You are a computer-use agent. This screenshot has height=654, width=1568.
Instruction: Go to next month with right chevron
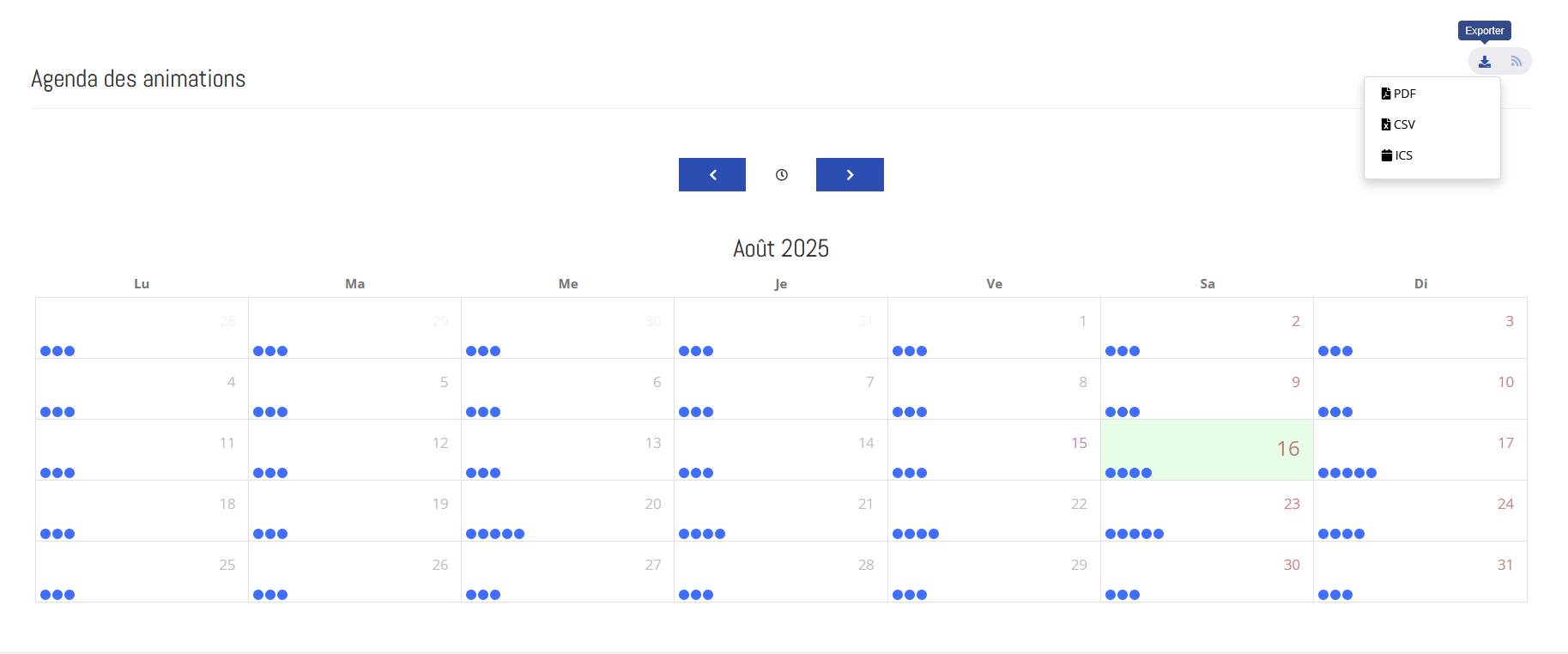coord(850,175)
